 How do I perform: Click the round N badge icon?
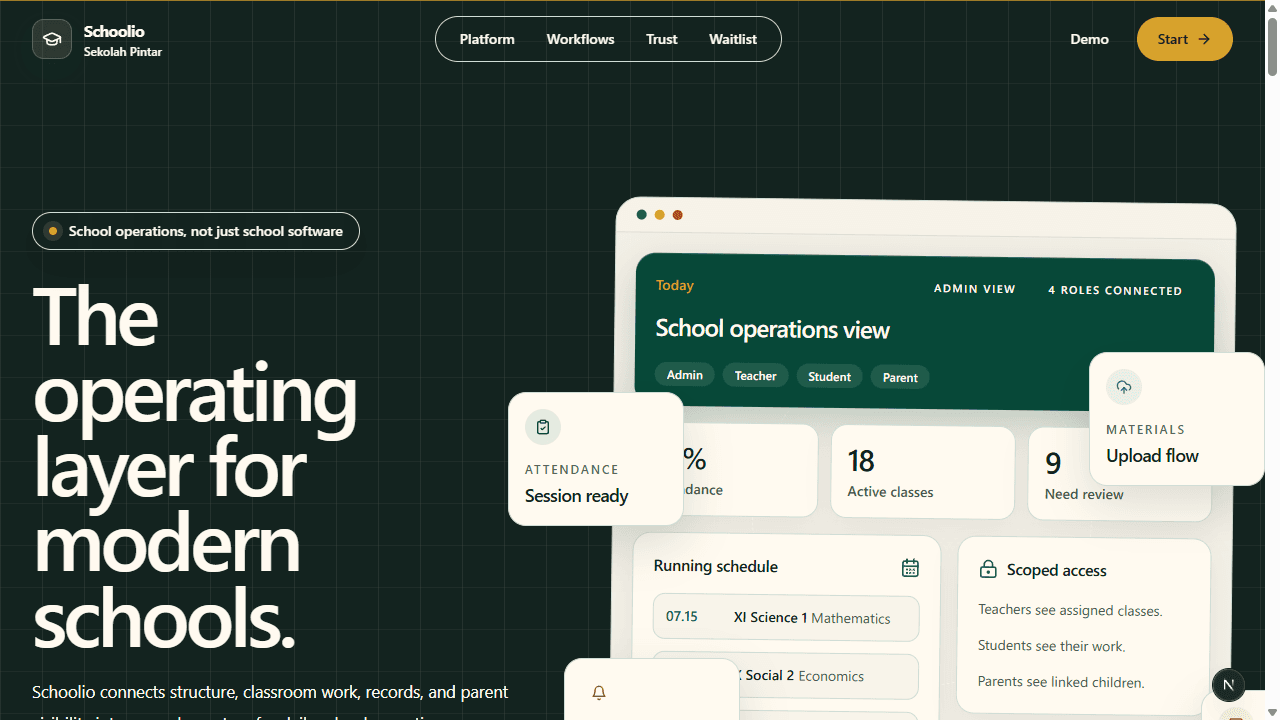pyautogui.click(x=1228, y=685)
